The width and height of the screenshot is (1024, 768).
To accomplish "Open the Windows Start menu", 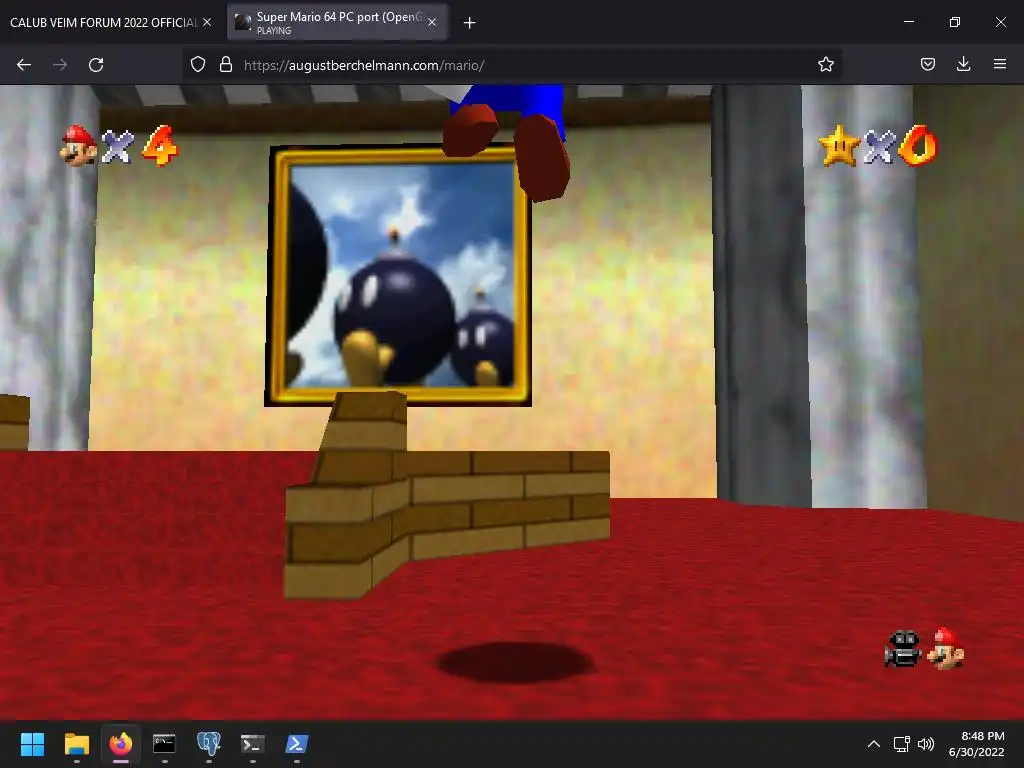I will click(32, 744).
